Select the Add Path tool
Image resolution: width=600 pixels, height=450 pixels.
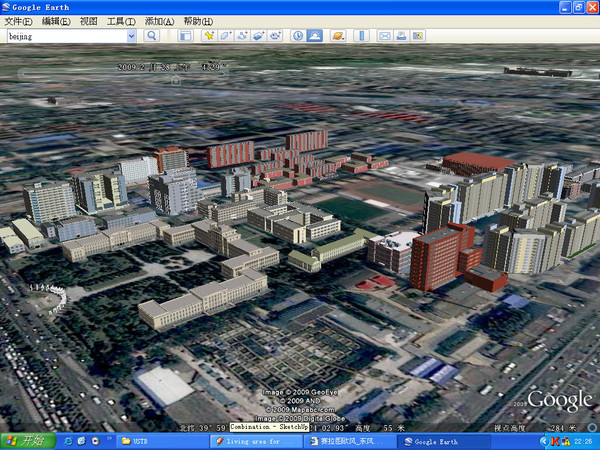[243, 36]
